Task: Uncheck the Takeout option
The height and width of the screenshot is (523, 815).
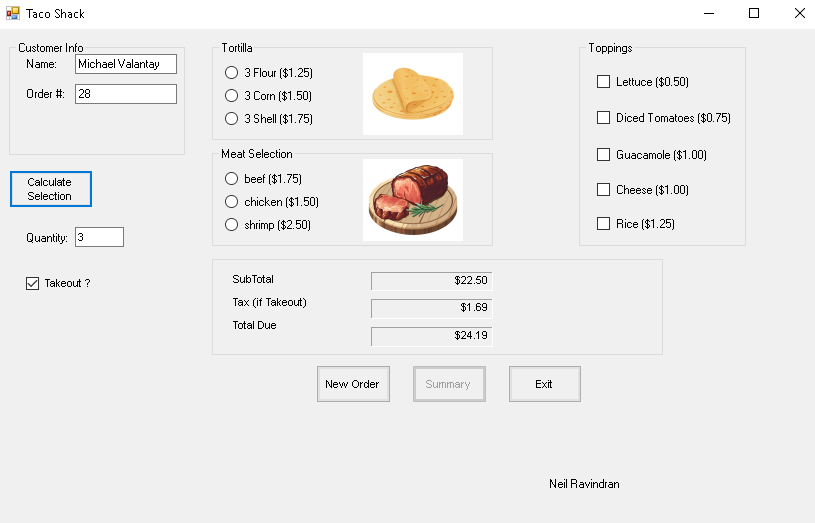Action: pos(33,283)
